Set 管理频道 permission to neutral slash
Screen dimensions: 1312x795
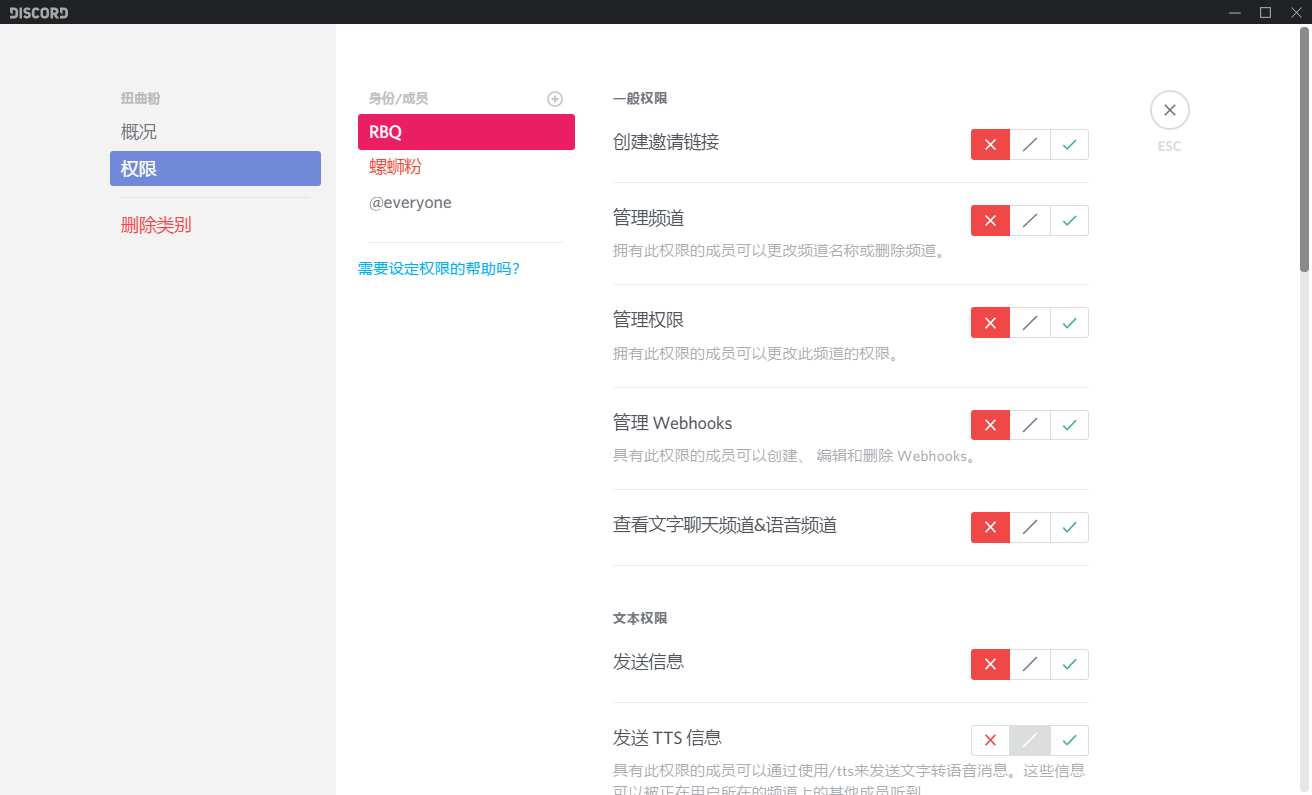pyautogui.click(x=1030, y=220)
